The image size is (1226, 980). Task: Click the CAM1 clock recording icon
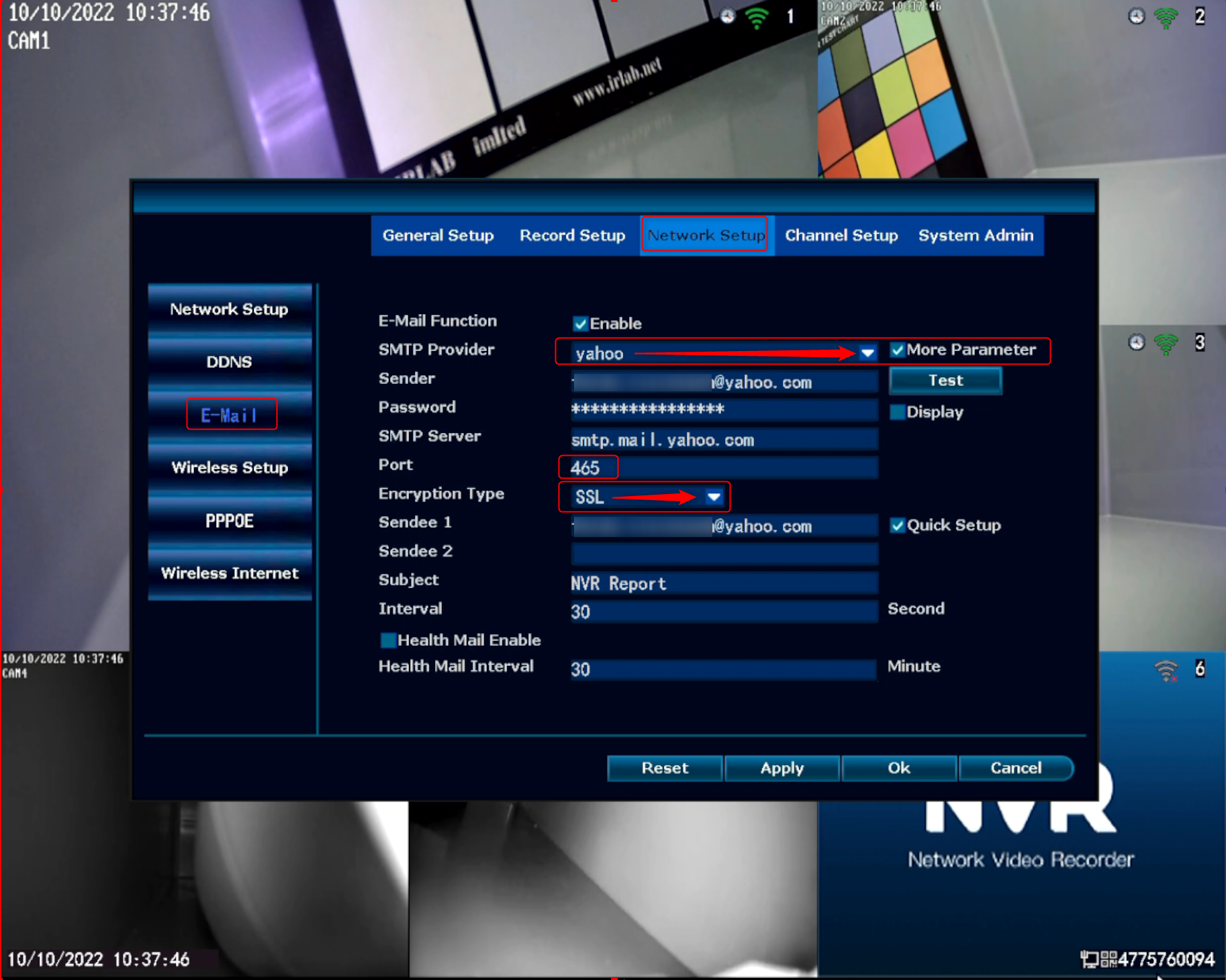(728, 16)
